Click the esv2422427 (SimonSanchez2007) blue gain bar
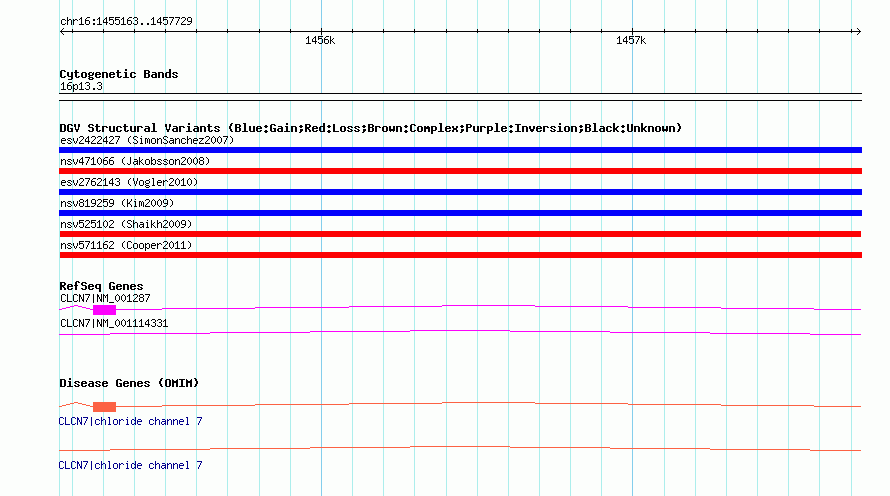 click(460, 150)
